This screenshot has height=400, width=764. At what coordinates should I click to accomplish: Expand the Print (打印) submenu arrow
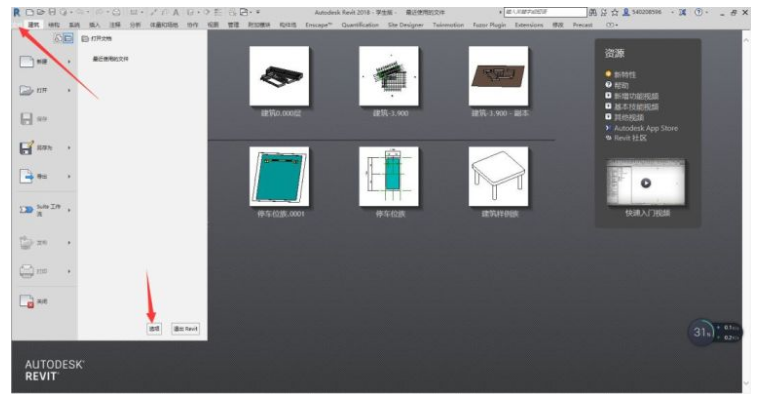click(69, 271)
